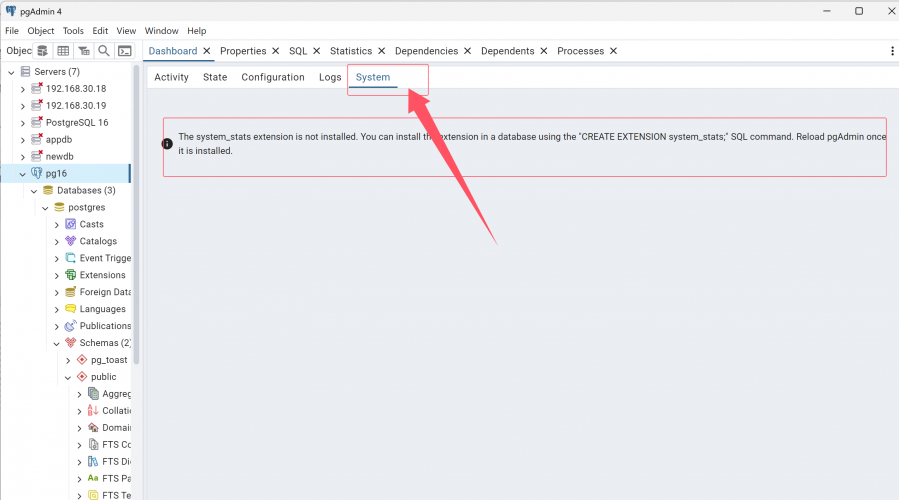Switch to the Statistics tab
Viewport: 899px width, 500px height.
click(x=351, y=51)
